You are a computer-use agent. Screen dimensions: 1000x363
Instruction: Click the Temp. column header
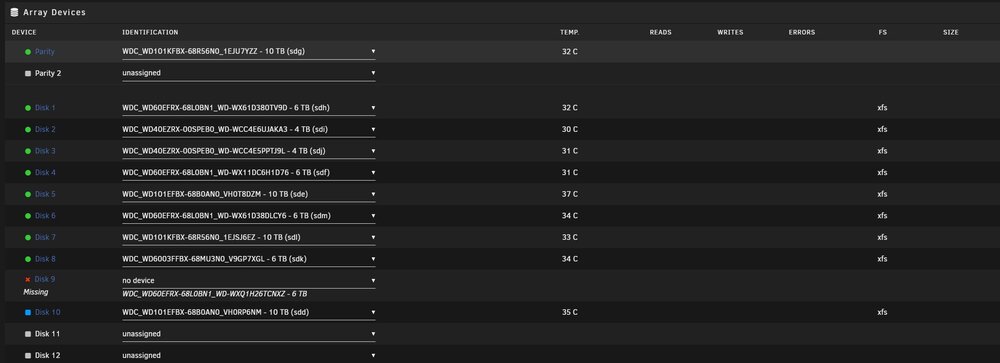tap(570, 33)
